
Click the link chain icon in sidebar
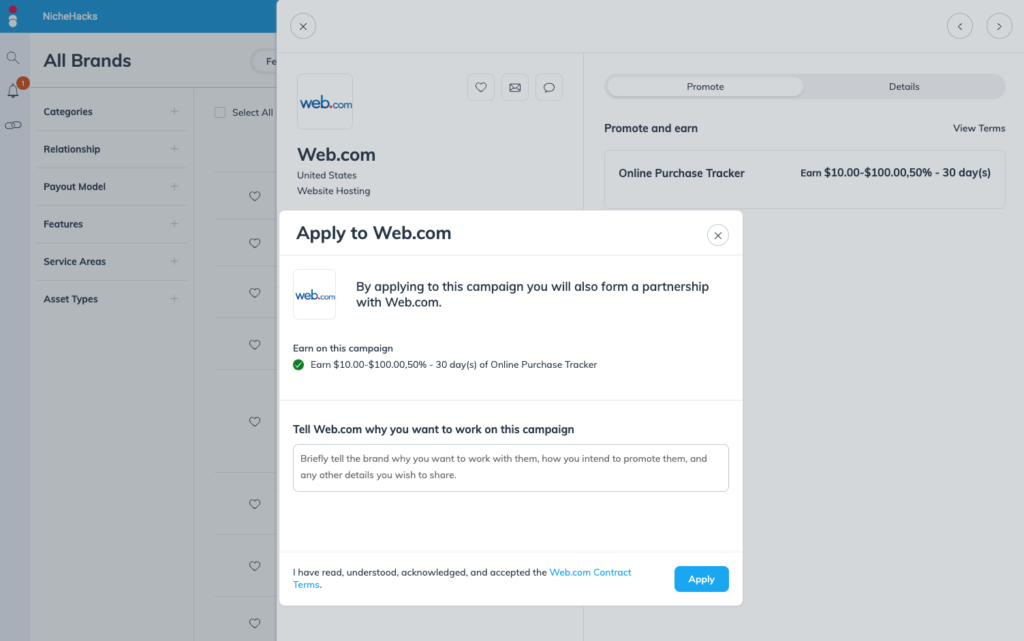pos(13,125)
